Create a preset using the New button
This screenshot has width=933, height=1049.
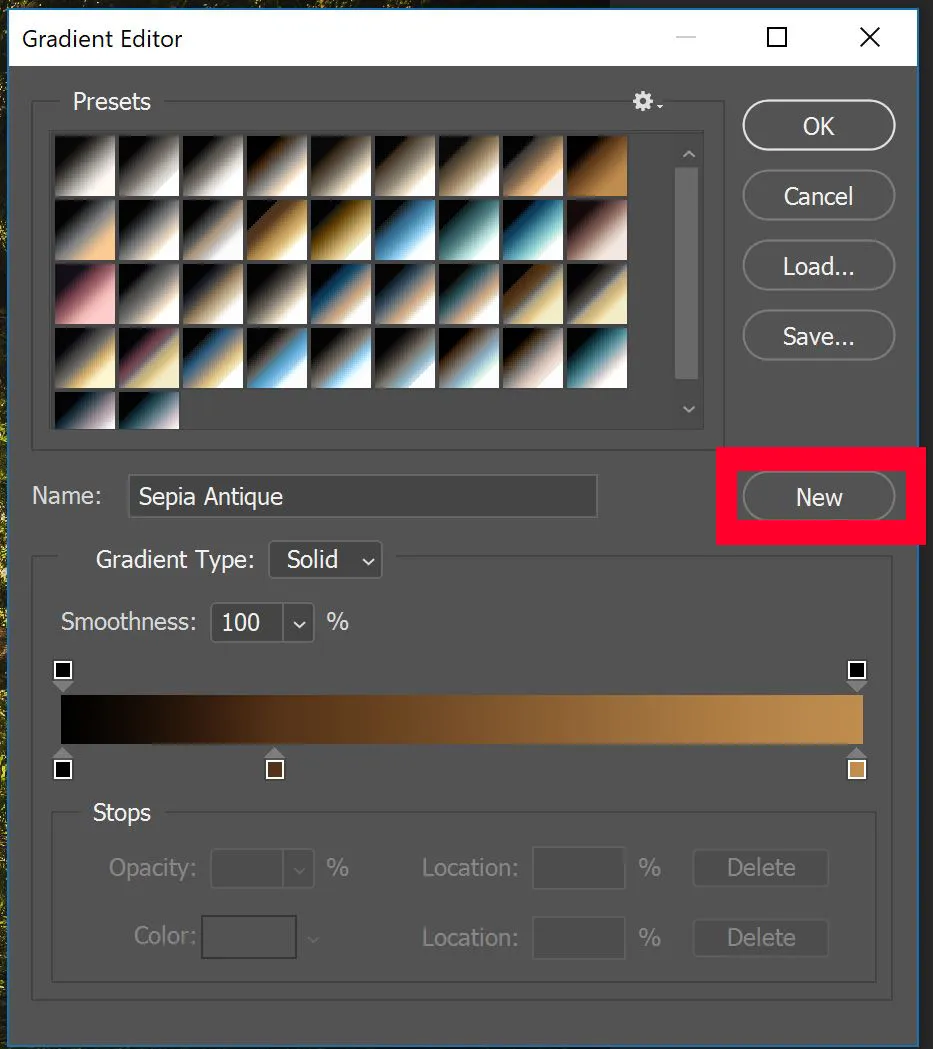point(818,496)
